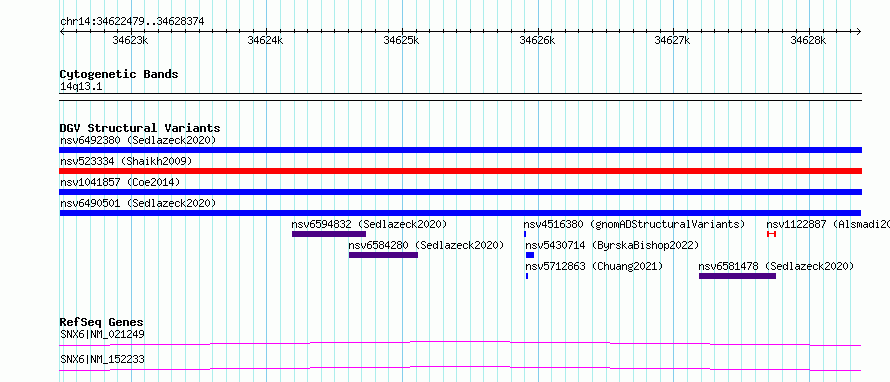890x382 pixels.
Task: Open the nsv6584280 (Sedlazeck2020) label
Action: 426,245
